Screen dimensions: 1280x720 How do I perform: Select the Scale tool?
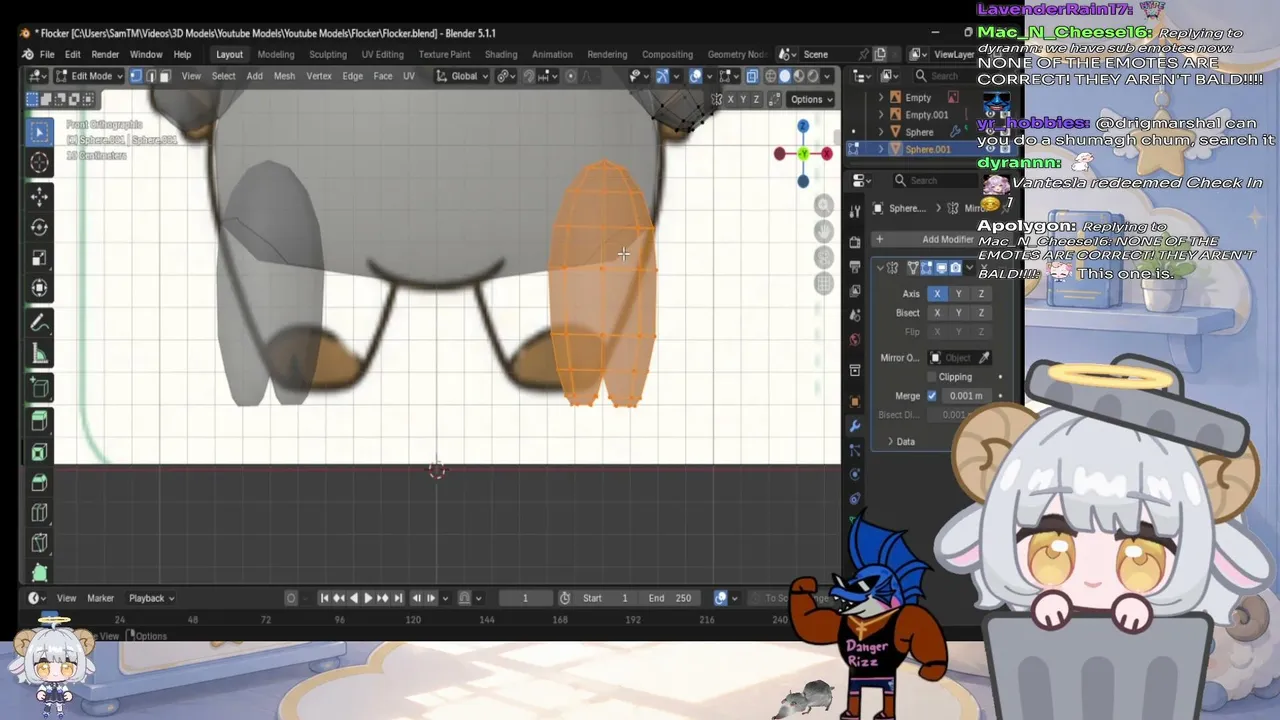40,258
